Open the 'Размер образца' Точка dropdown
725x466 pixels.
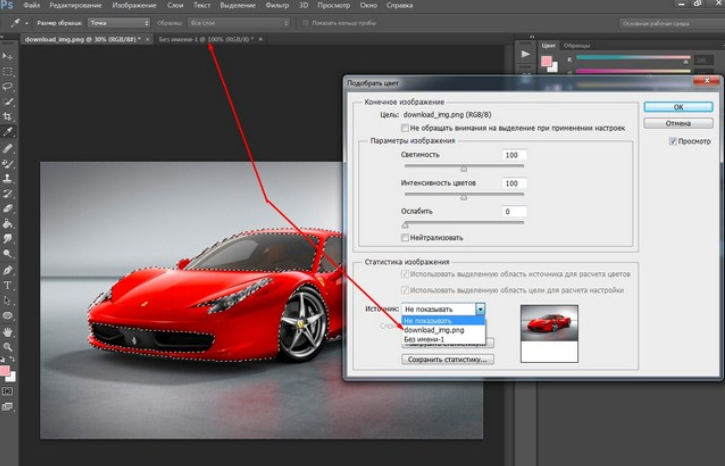coord(119,23)
